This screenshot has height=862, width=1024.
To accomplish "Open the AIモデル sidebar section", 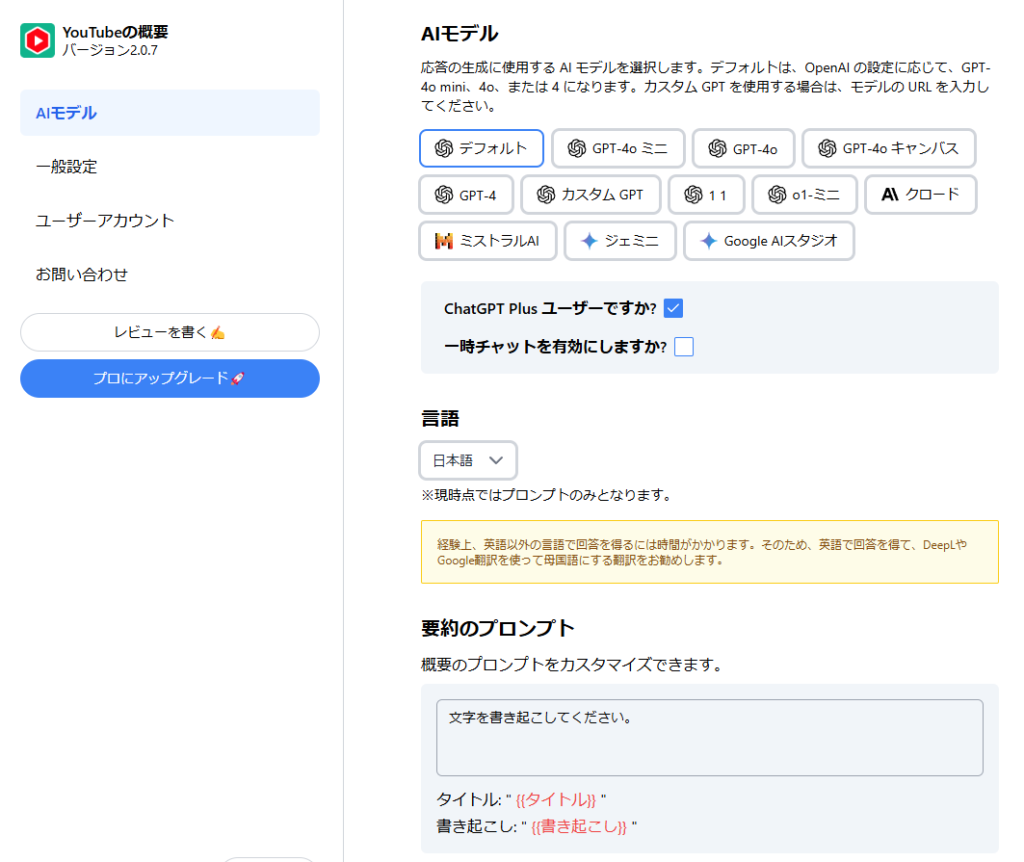I will coord(170,113).
